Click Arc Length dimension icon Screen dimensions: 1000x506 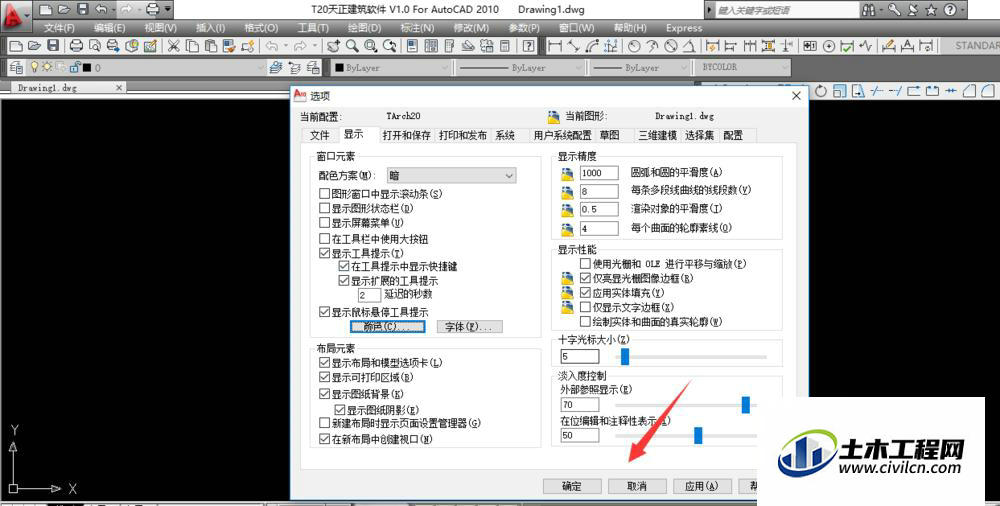592,46
